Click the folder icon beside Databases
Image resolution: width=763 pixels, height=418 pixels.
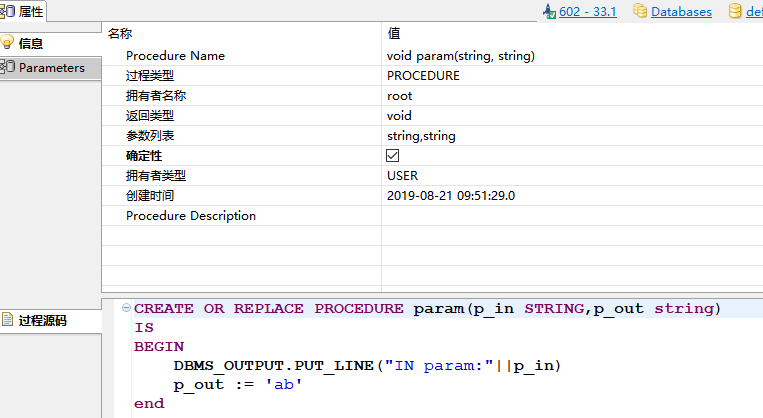639,12
